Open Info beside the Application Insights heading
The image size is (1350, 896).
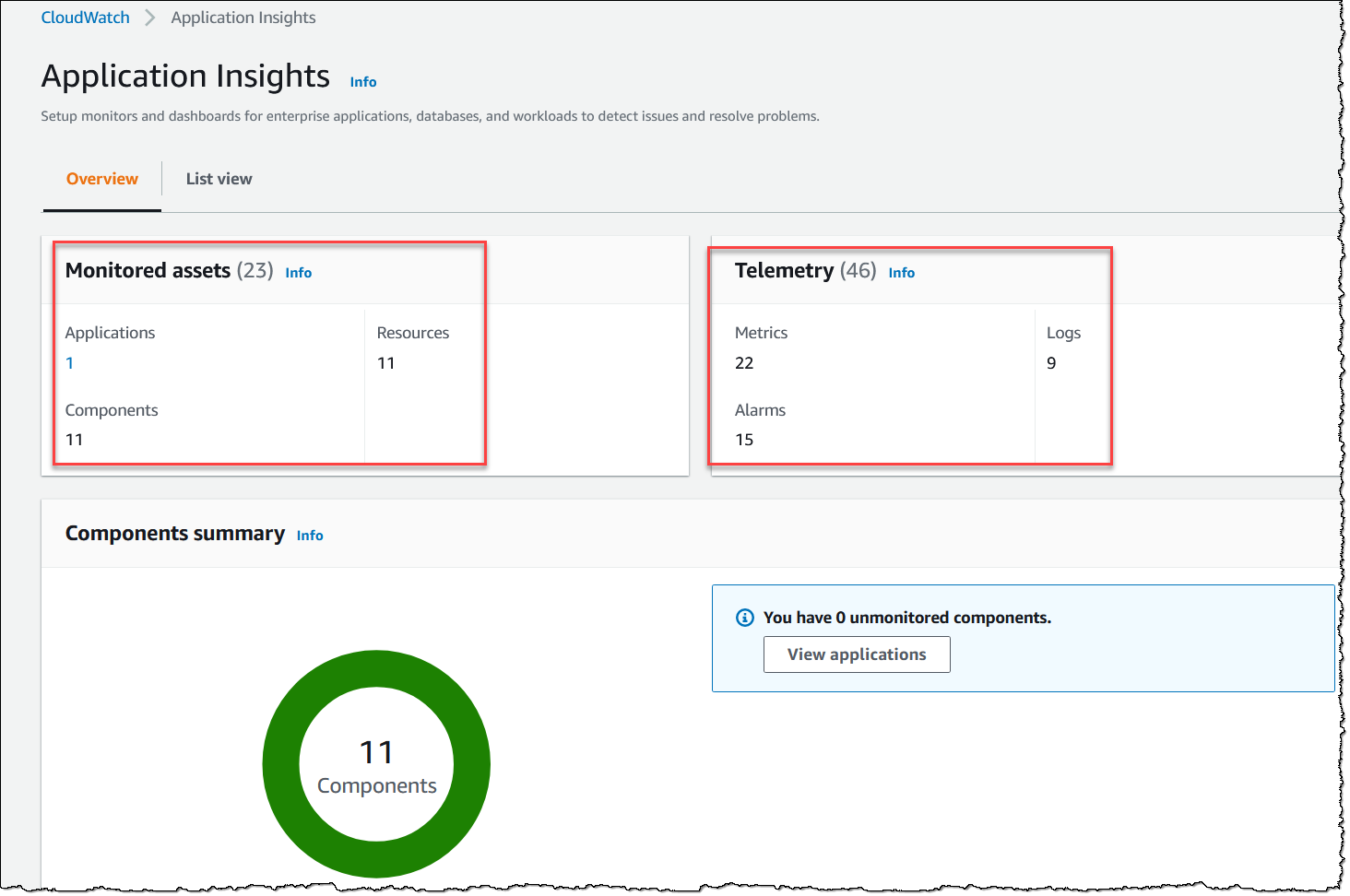tap(362, 81)
